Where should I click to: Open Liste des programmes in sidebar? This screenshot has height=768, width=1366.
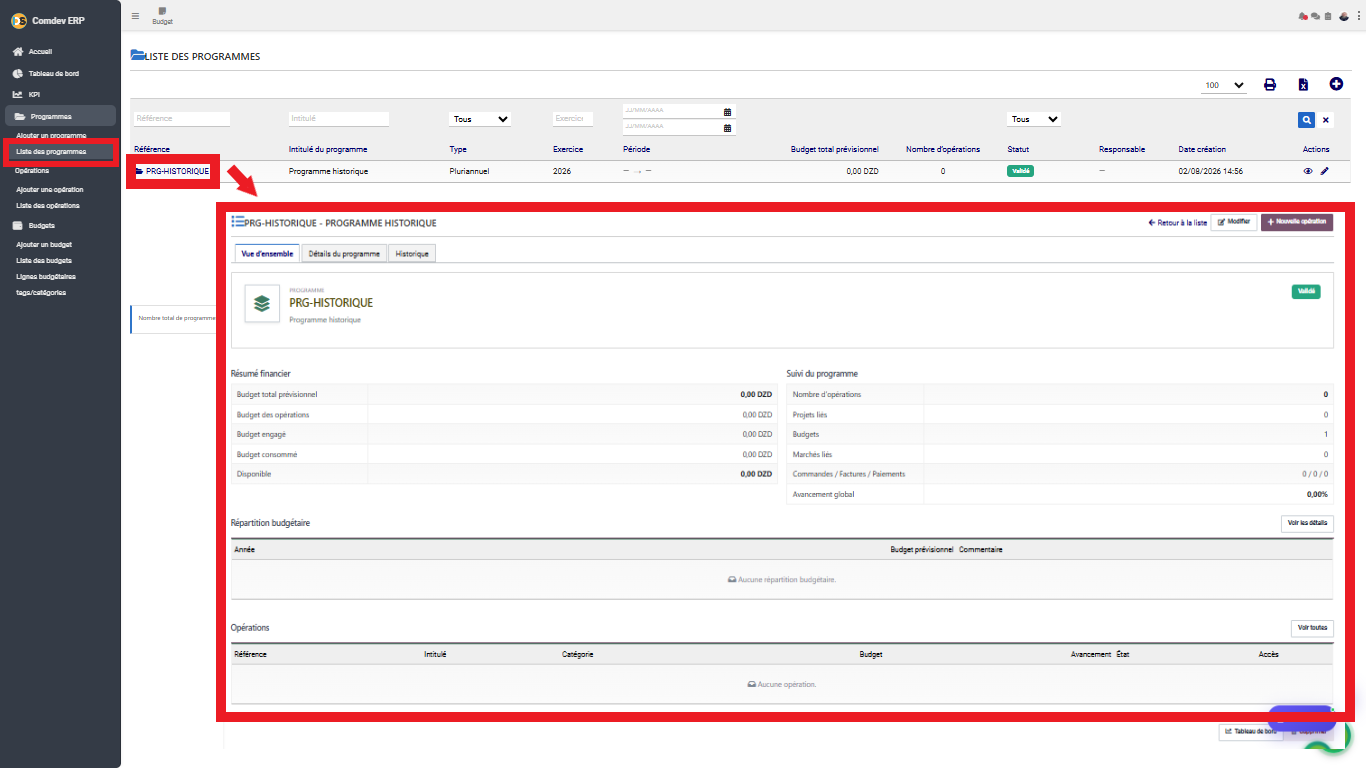click(51, 152)
